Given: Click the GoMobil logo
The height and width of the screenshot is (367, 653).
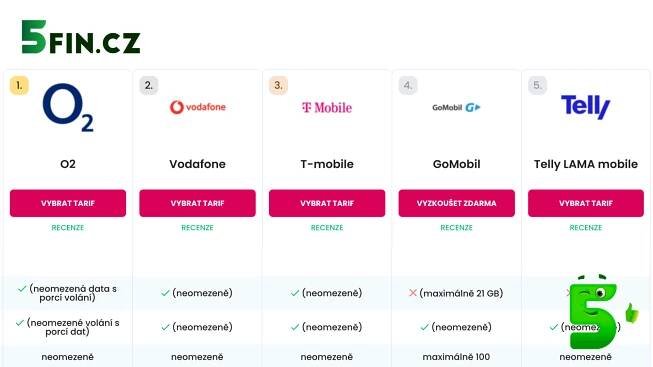Looking at the screenshot, I should pos(456,107).
